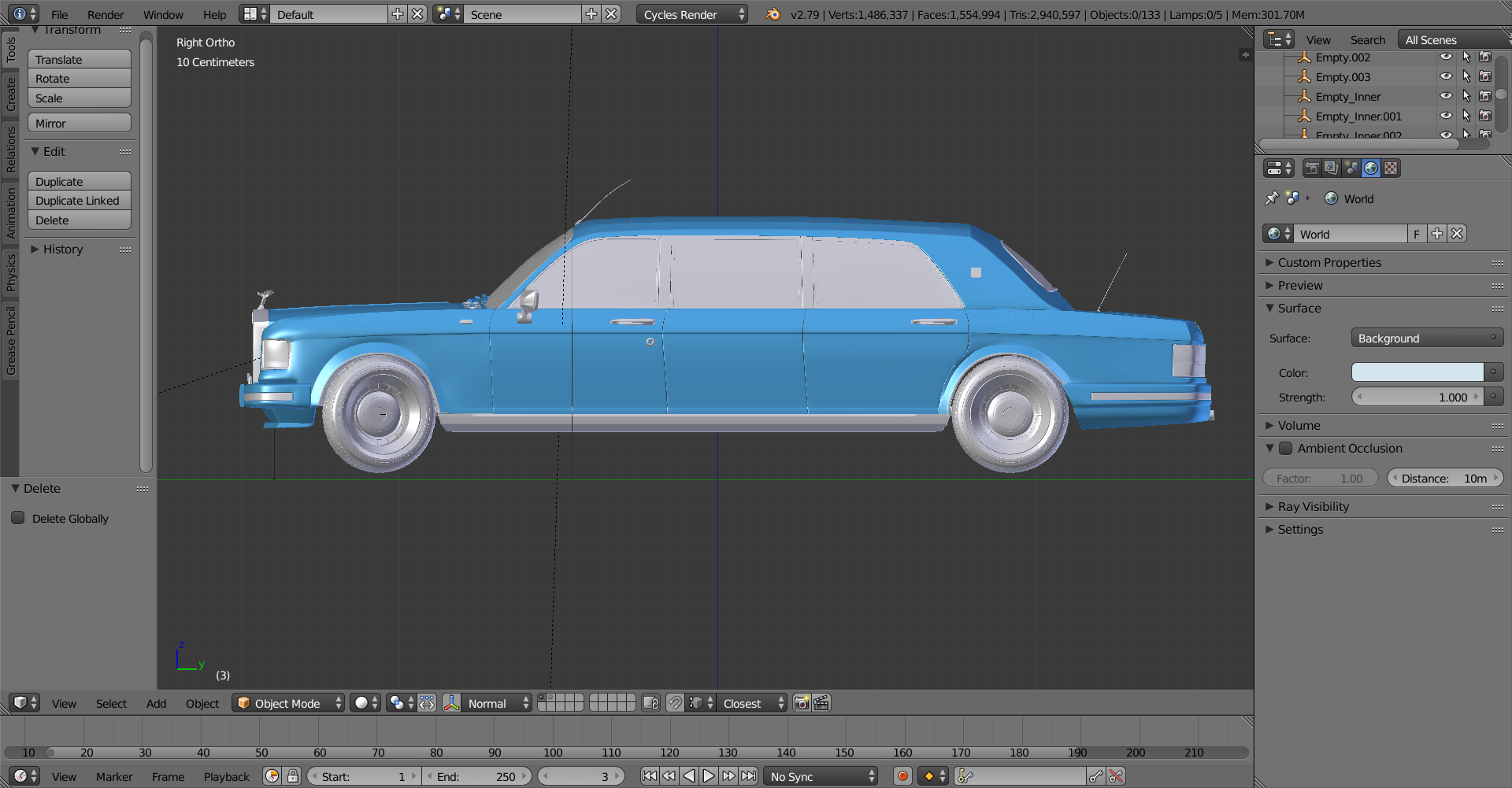The height and width of the screenshot is (788, 1512).
Task: Open the Scene properties tab icon
Action: tap(1351, 168)
